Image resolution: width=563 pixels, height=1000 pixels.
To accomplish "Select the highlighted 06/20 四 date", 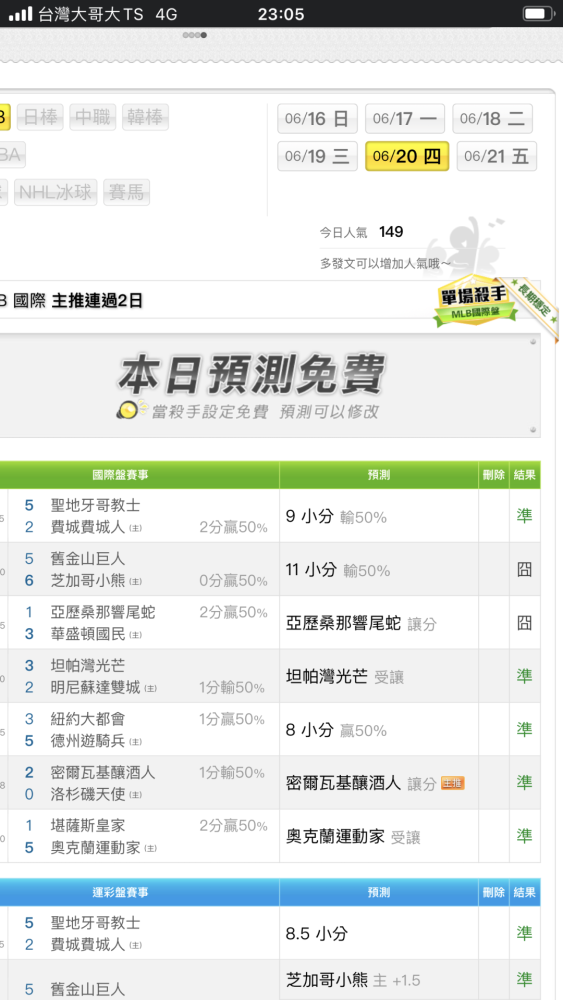I will [x=407, y=156].
